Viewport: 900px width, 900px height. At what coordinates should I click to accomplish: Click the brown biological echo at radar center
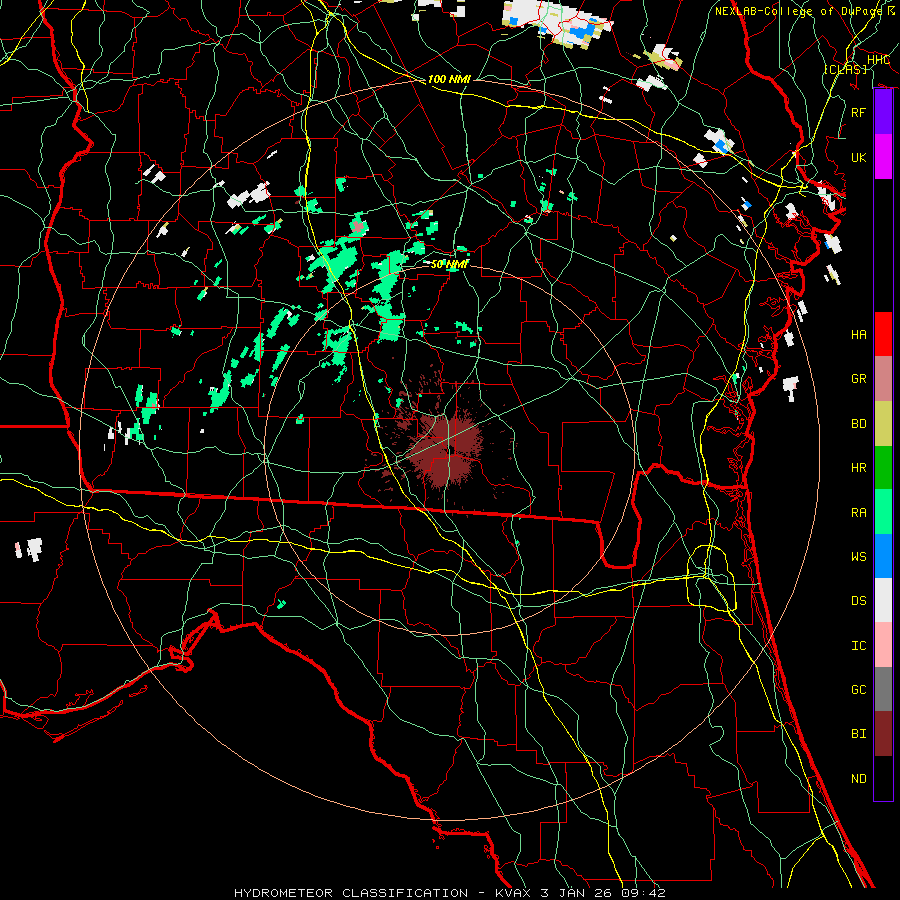pos(449,448)
